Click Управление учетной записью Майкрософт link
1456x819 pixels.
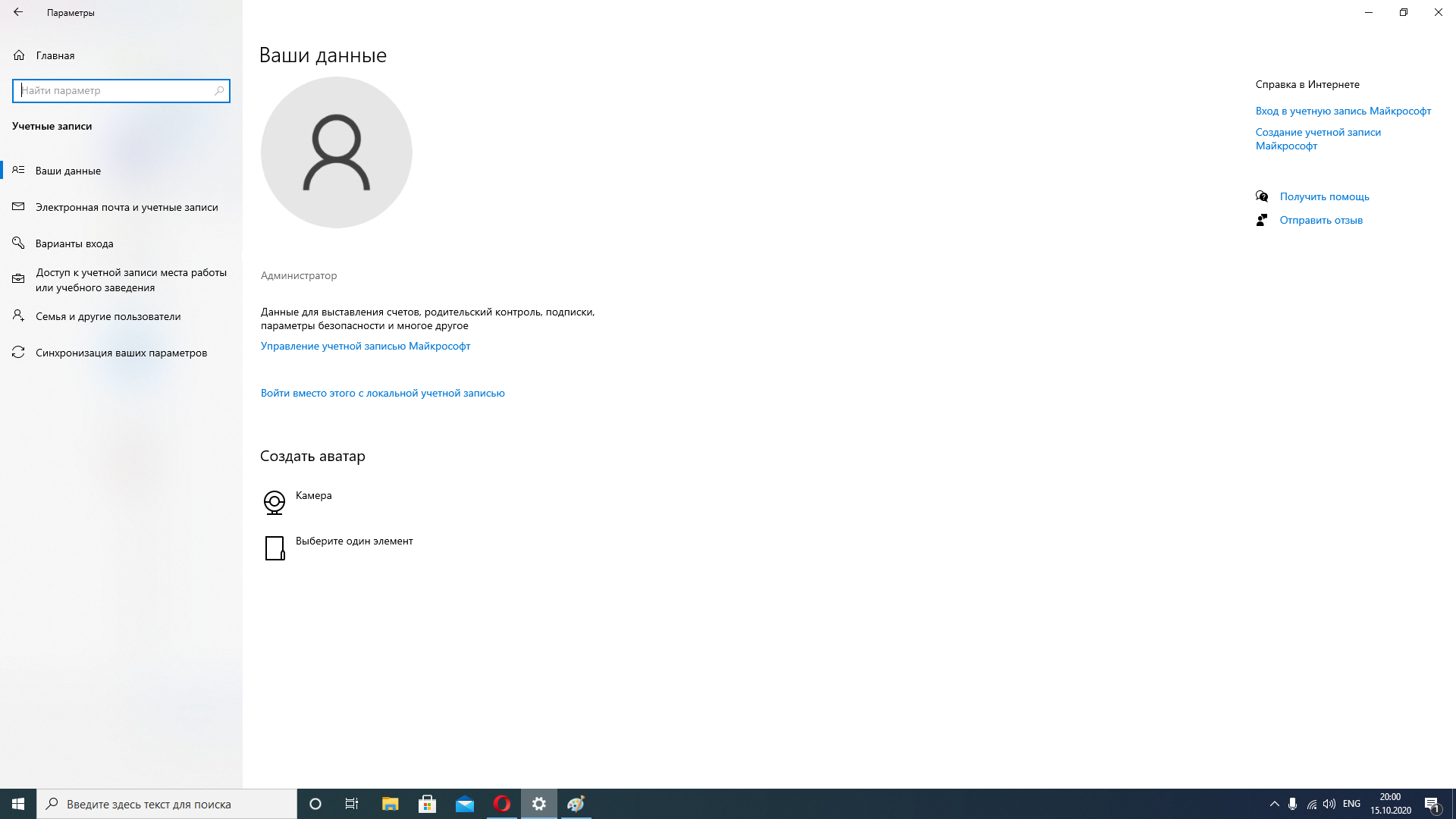[x=366, y=346]
